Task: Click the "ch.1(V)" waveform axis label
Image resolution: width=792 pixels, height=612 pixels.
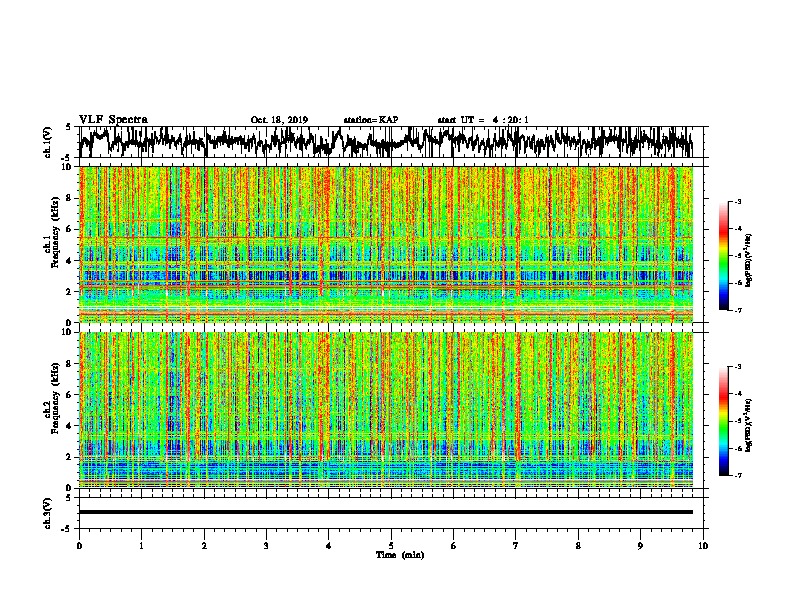Action: (48, 142)
